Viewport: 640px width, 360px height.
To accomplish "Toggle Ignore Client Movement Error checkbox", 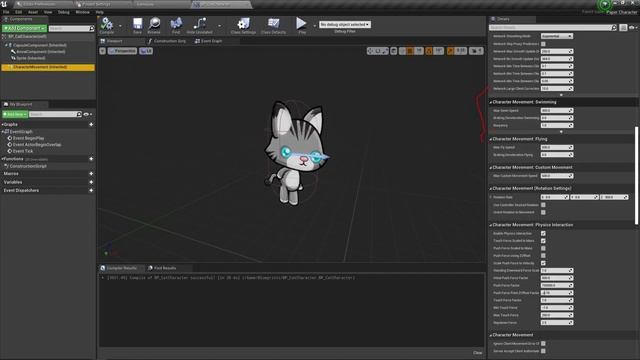I will click(x=543, y=344).
